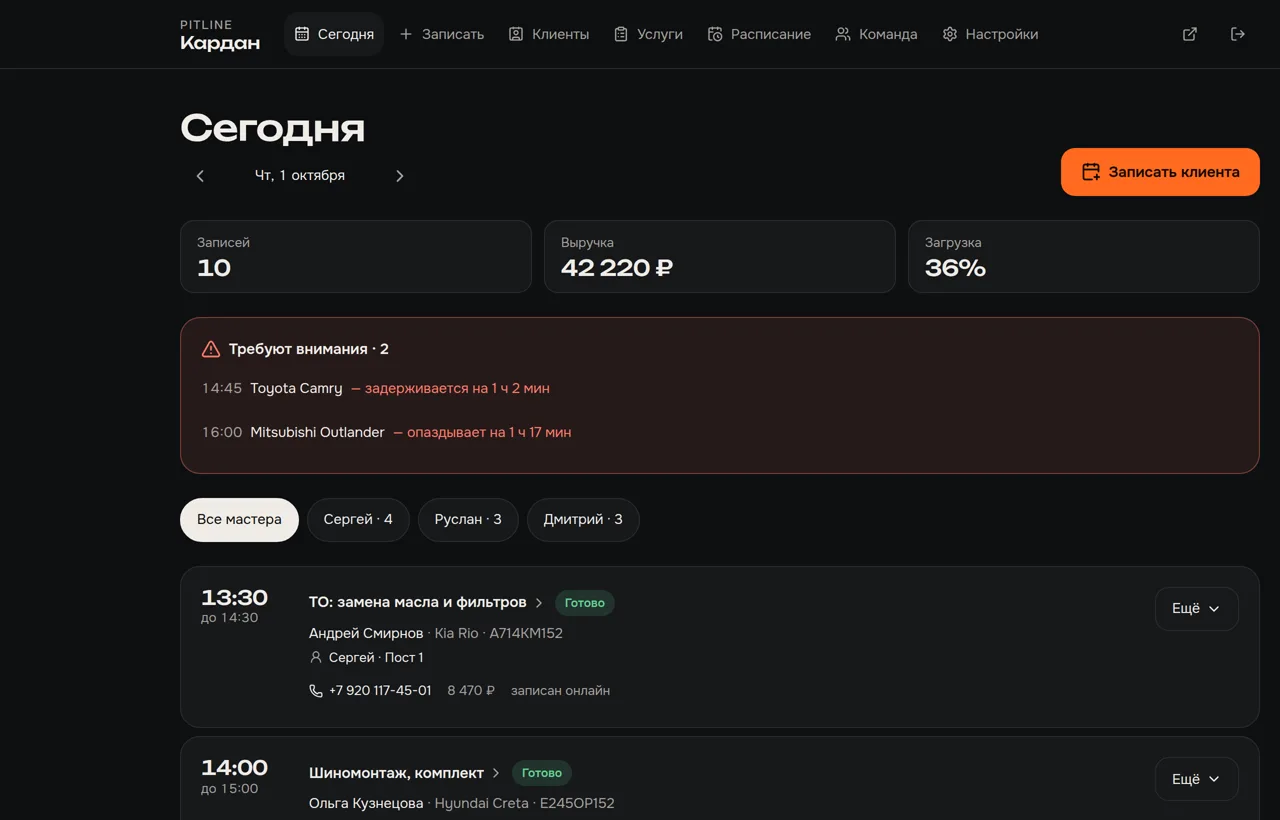Click the warning triangle icon
Viewport: 1280px width, 820px height.
210,349
